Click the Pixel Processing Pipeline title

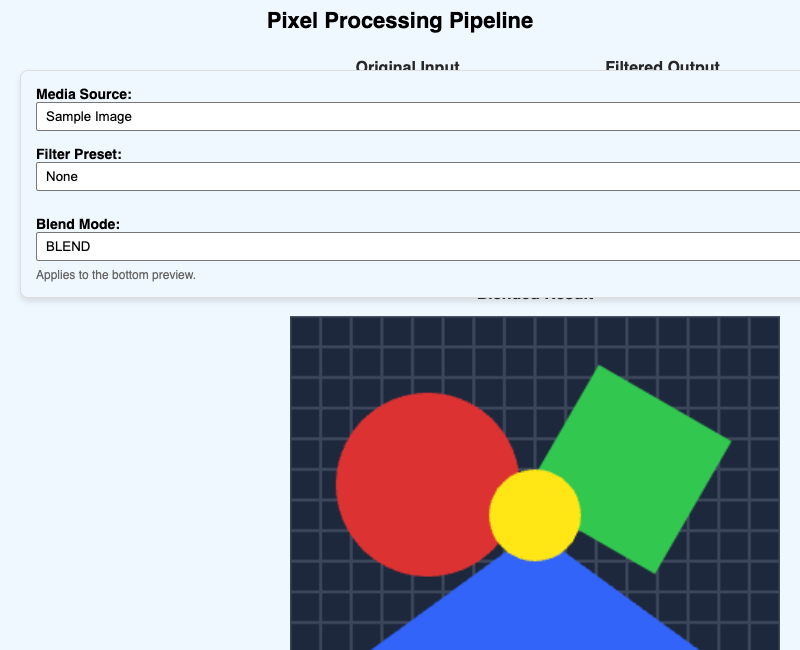point(400,21)
